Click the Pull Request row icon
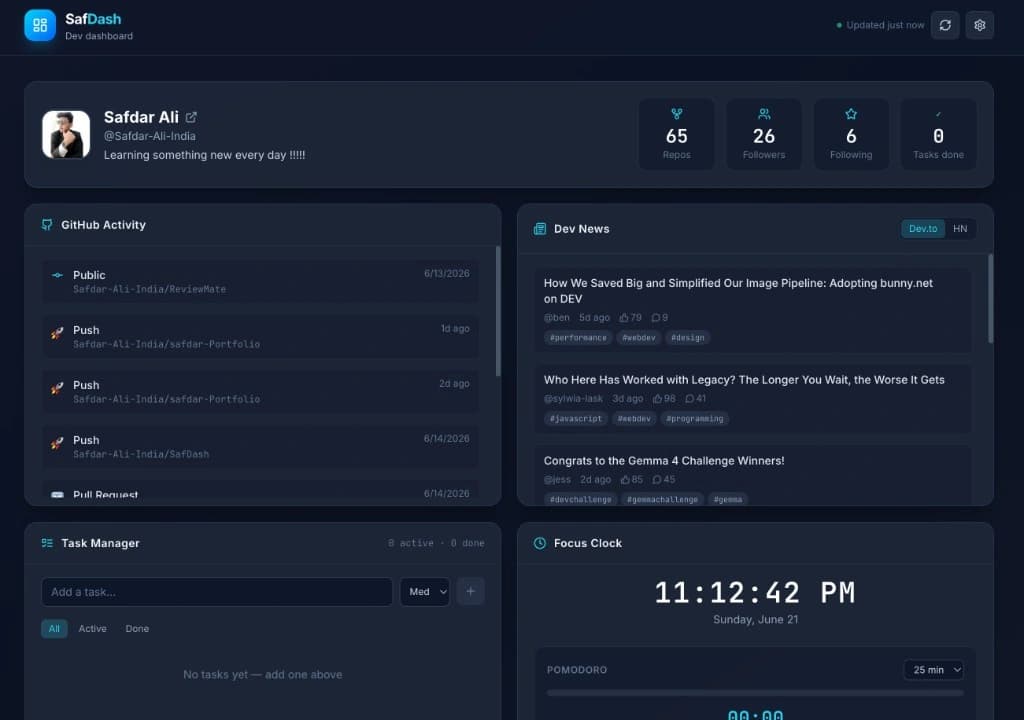Viewport: 1024px width, 720px height. pyautogui.click(x=57, y=495)
